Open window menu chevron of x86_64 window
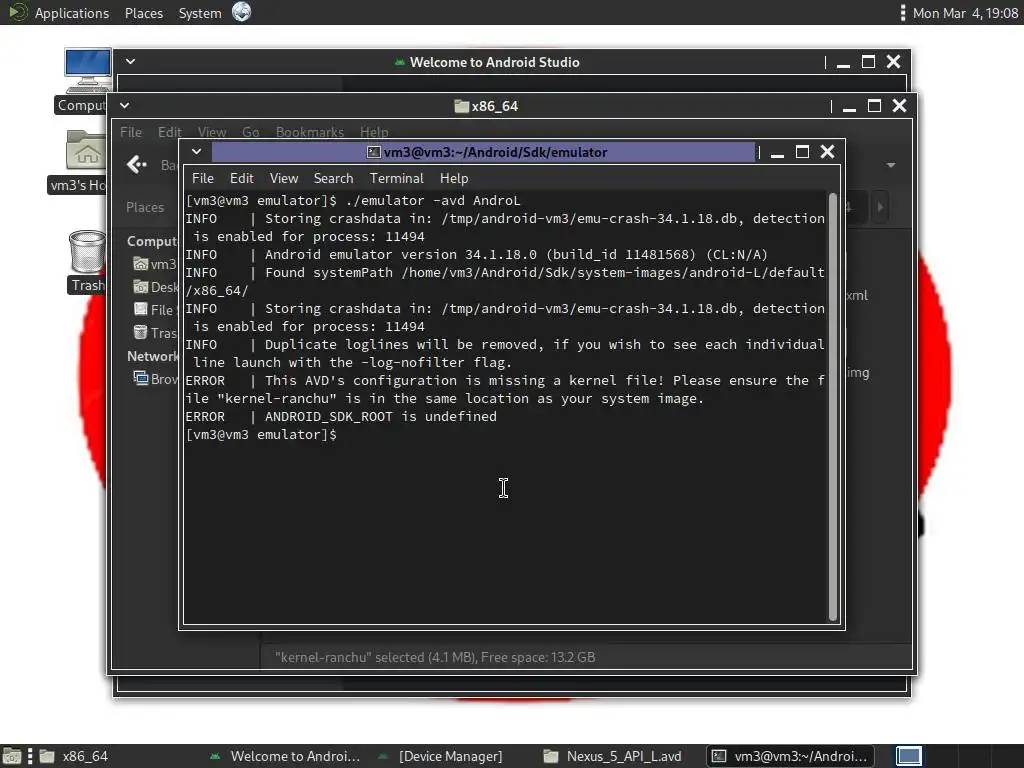 pos(125,105)
